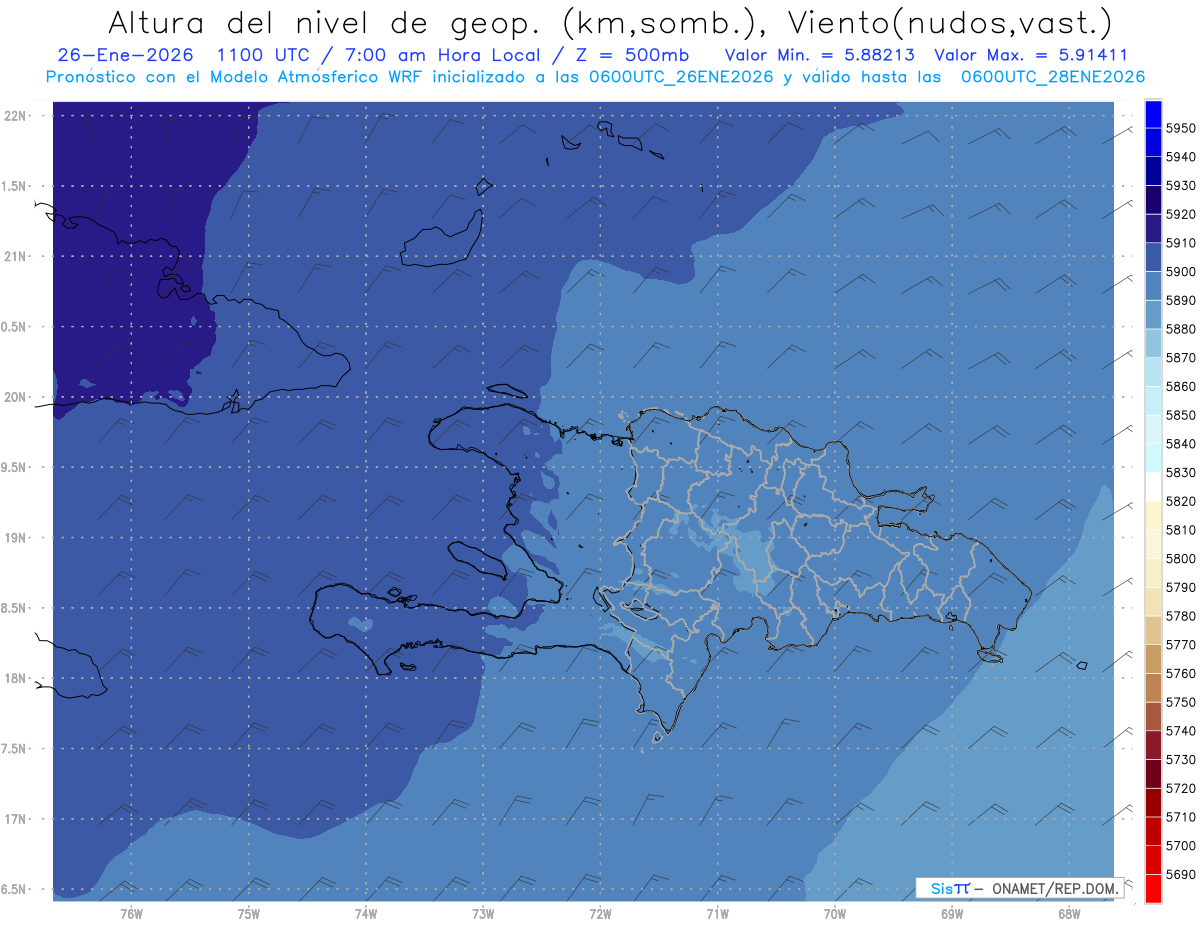Click 'Valor Max. = 5.91411'
Screen dimensions: 1200x927
click(x=1031, y=55)
